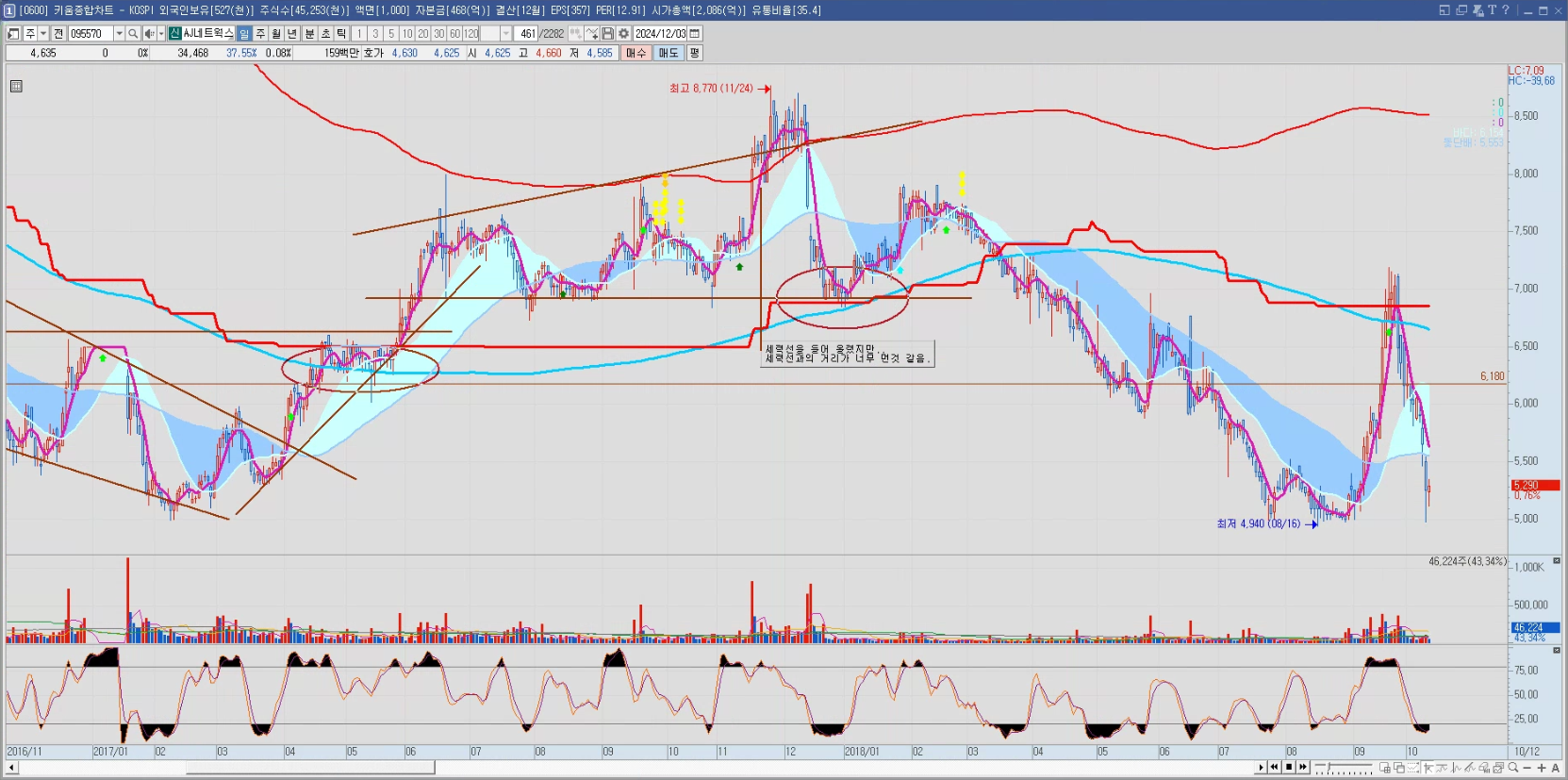This screenshot has height=780, width=1568.
Task: Toggle the 전 button in toolbar
Action: (58, 33)
